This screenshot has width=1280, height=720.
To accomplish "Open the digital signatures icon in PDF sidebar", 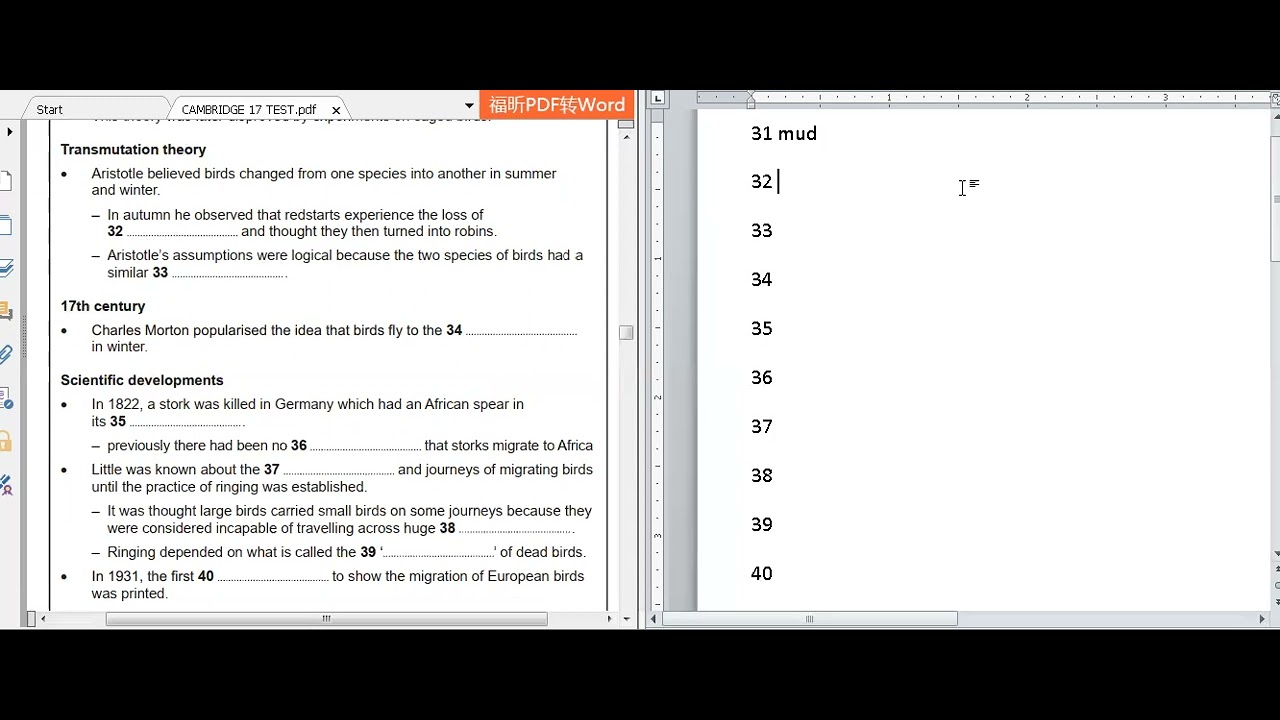I will pos(5,485).
